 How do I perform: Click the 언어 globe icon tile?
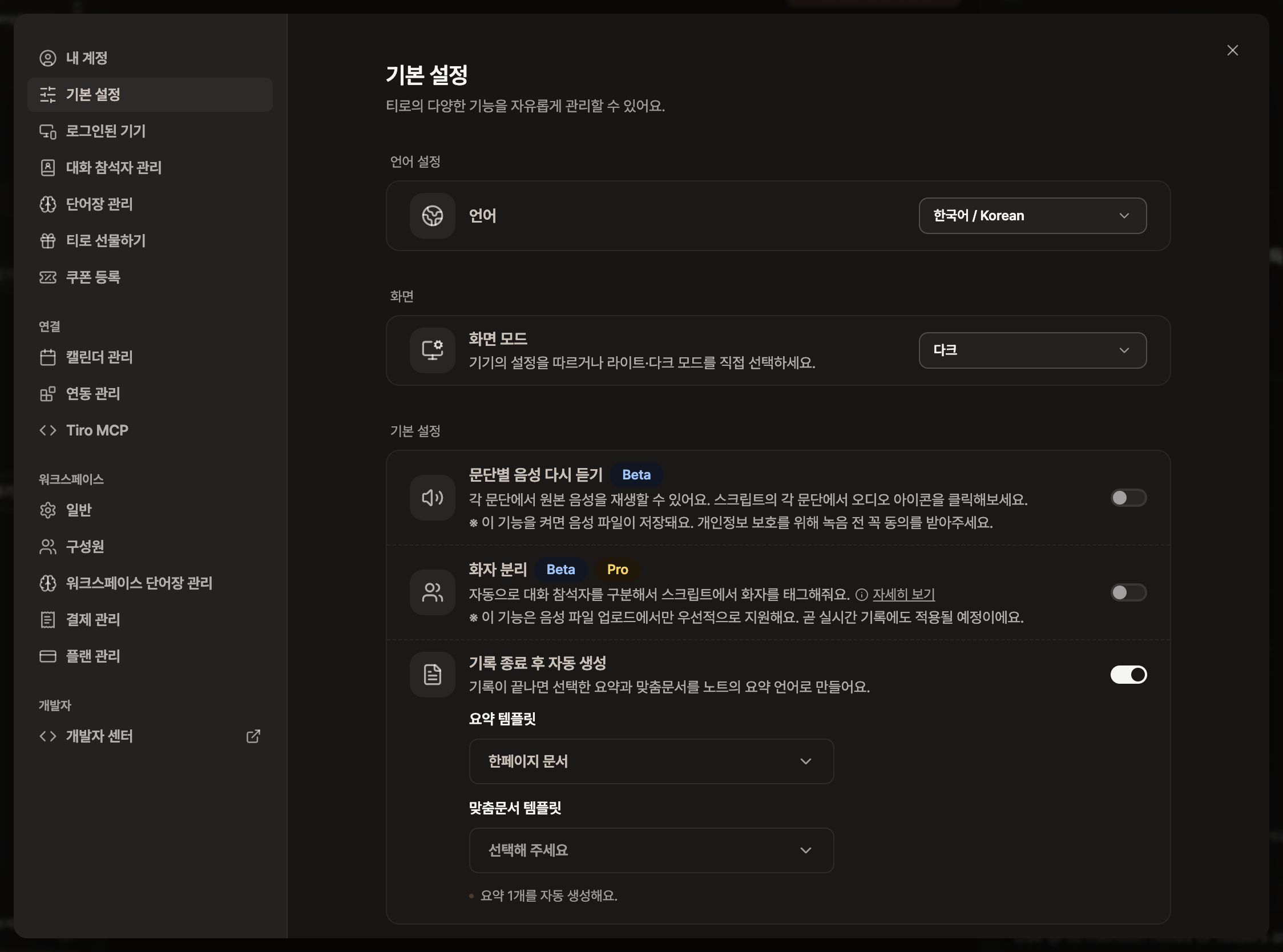(432, 216)
